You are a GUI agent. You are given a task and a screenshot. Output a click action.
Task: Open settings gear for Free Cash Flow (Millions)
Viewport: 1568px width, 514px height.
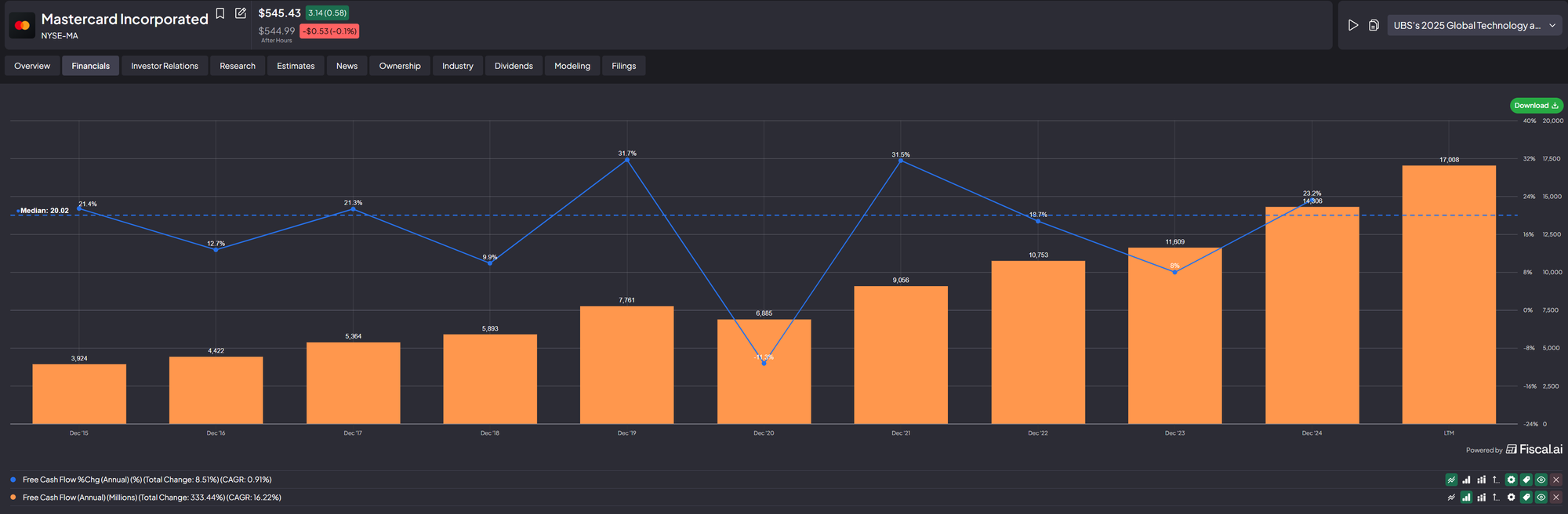coord(1511,498)
